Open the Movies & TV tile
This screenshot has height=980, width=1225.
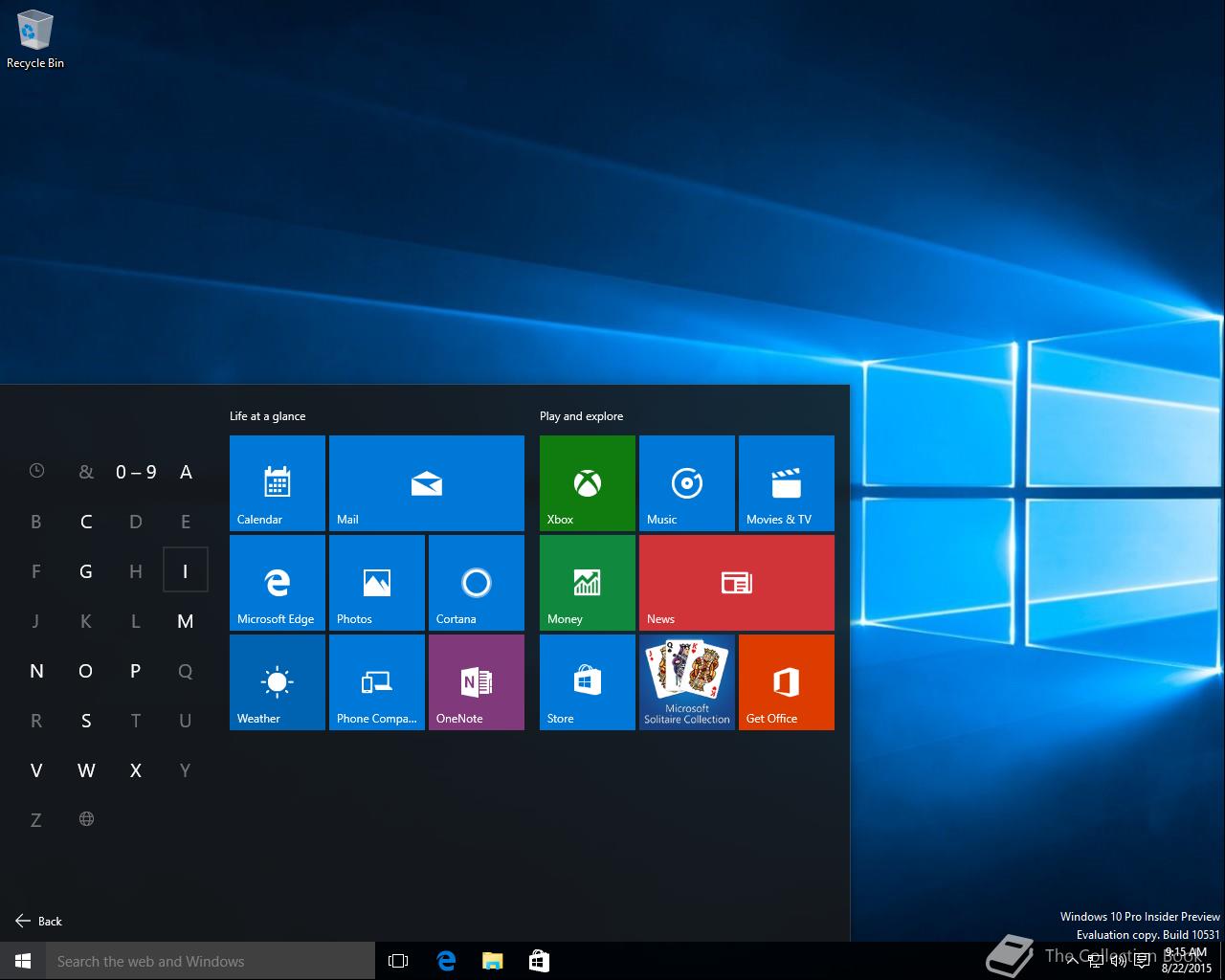[787, 483]
